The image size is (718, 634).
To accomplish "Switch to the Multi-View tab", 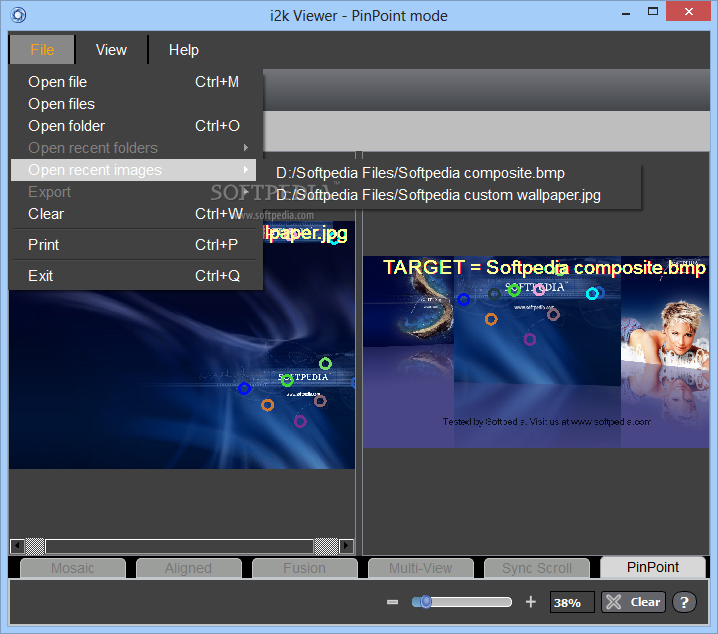I will pos(420,568).
